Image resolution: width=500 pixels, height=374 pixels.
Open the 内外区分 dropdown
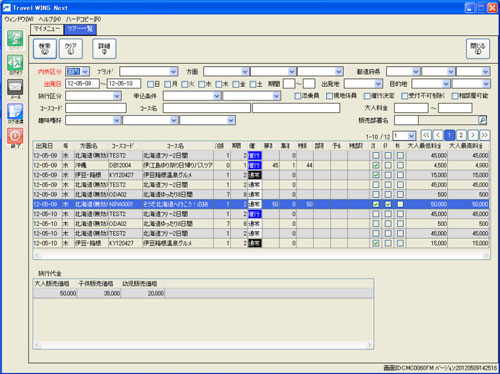pos(85,71)
